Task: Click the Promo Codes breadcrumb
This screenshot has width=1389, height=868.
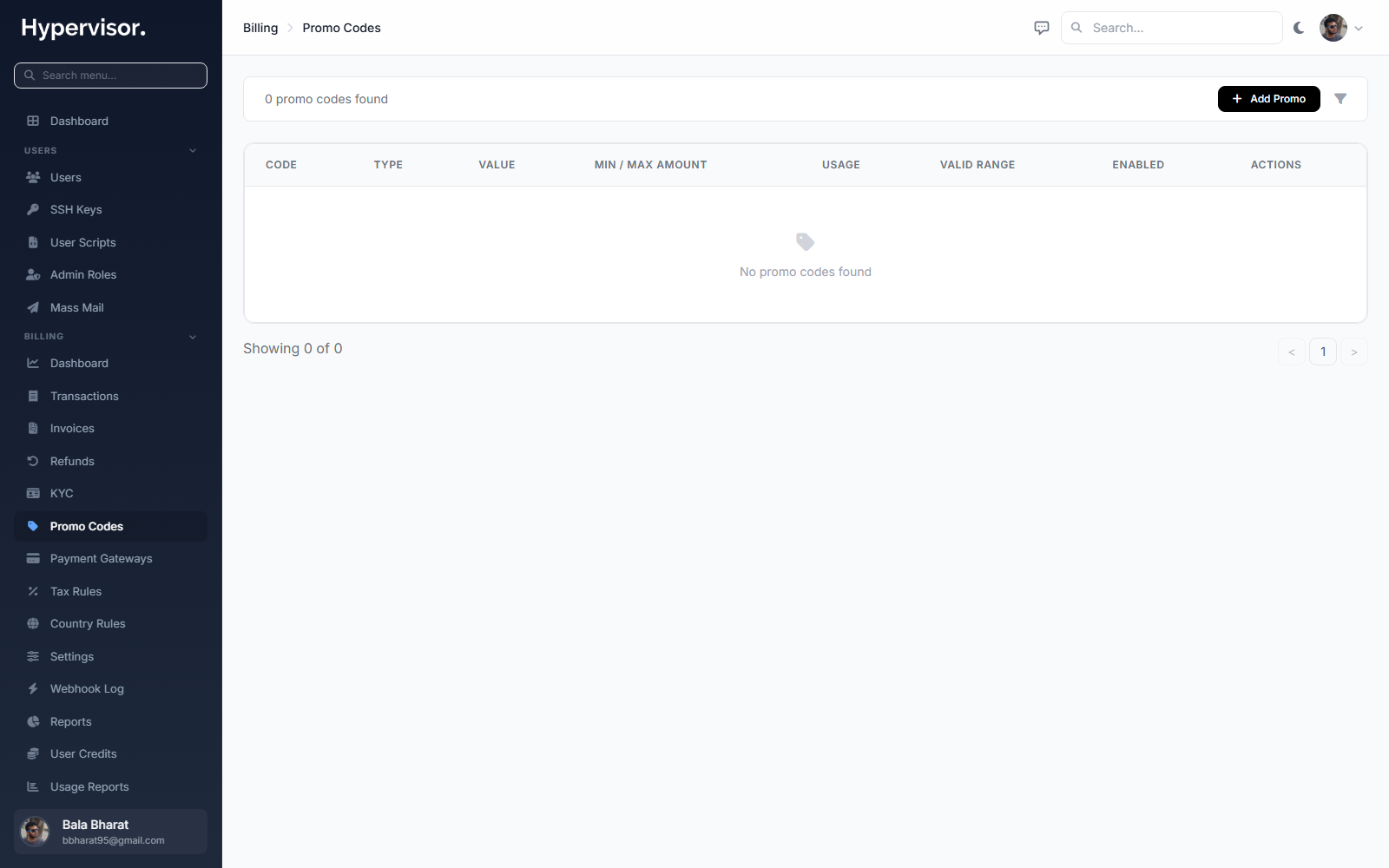Action: click(x=341, y=28)
